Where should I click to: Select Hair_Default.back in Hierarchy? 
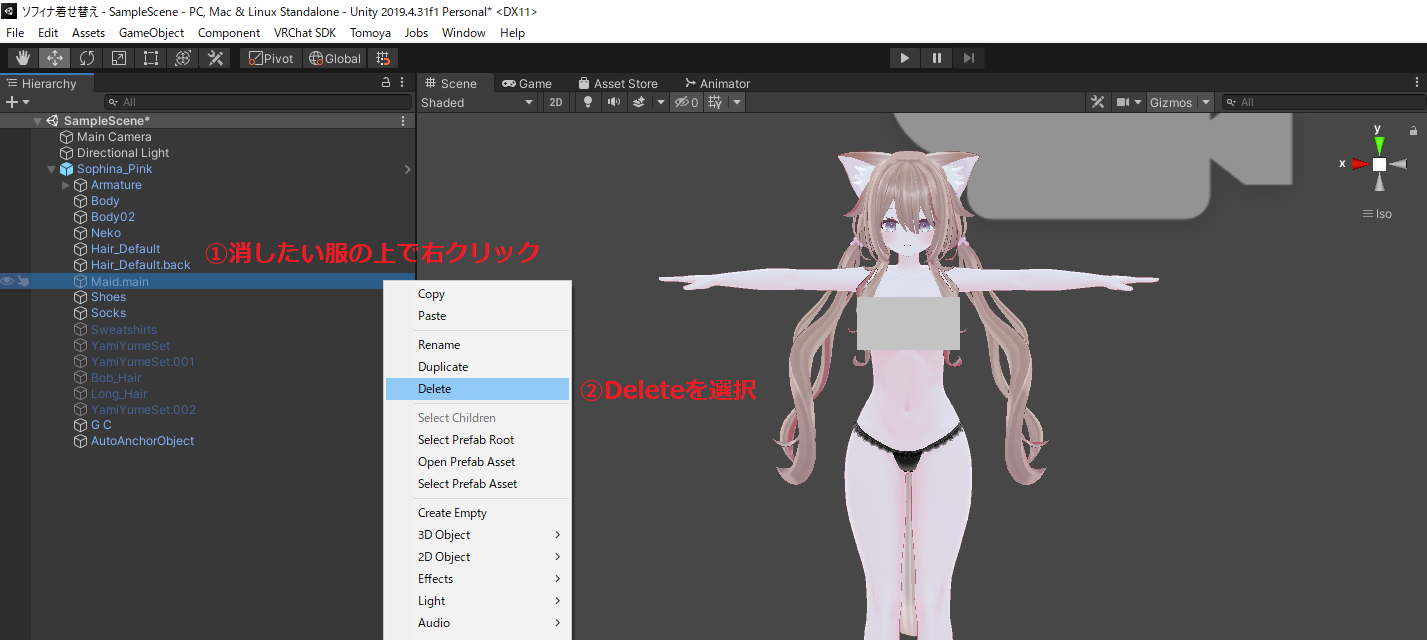pos(140,265)
